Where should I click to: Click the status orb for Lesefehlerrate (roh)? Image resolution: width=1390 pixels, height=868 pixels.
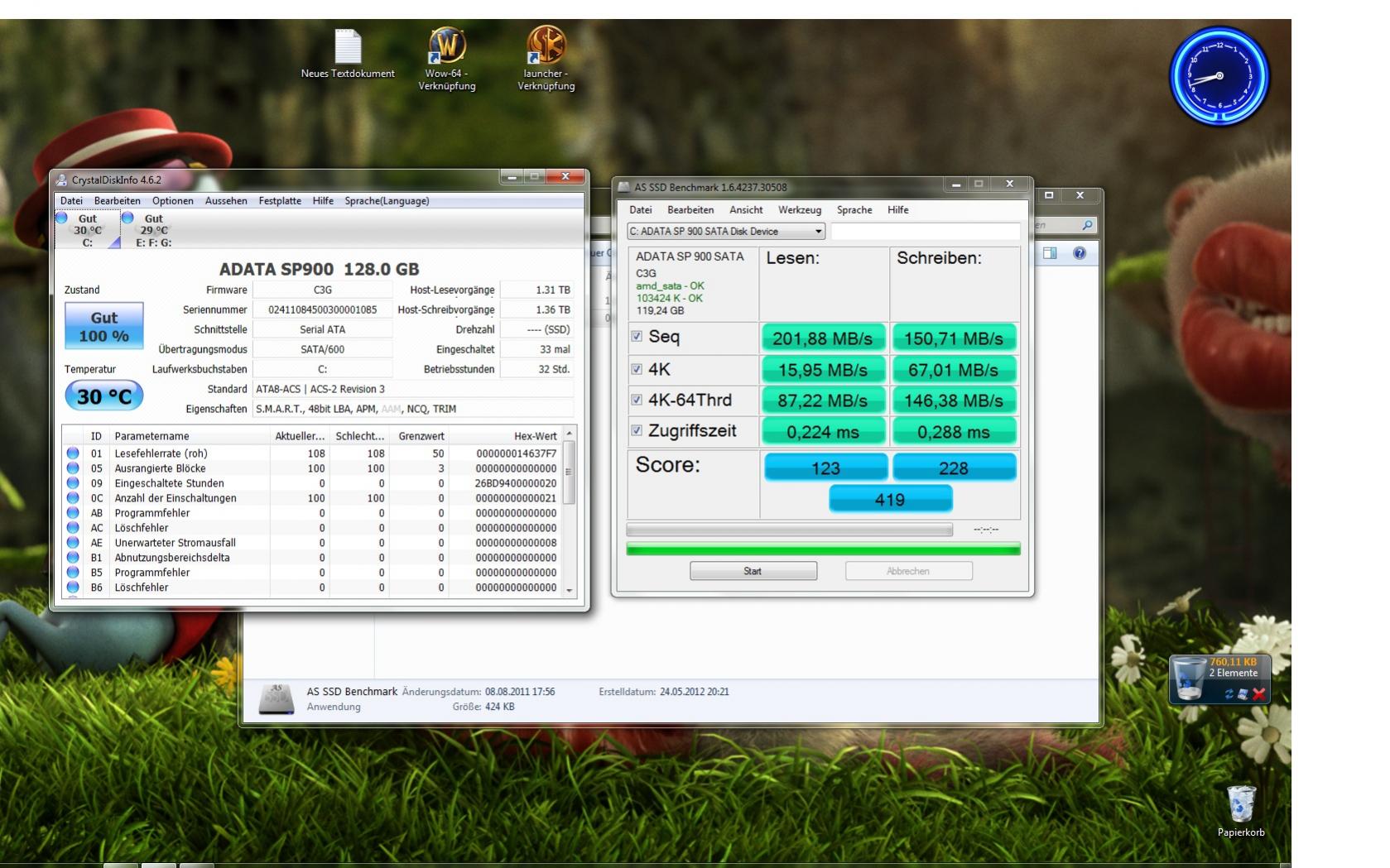pyautogui.click(x=73, y=453)
